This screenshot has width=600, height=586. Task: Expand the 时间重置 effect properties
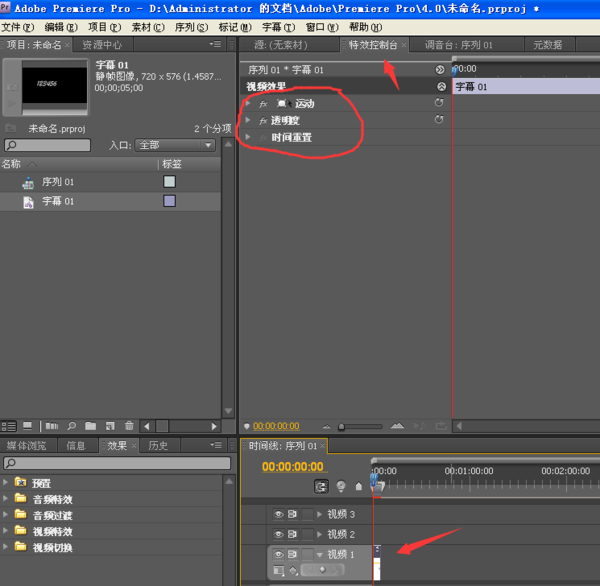[248, 137]
